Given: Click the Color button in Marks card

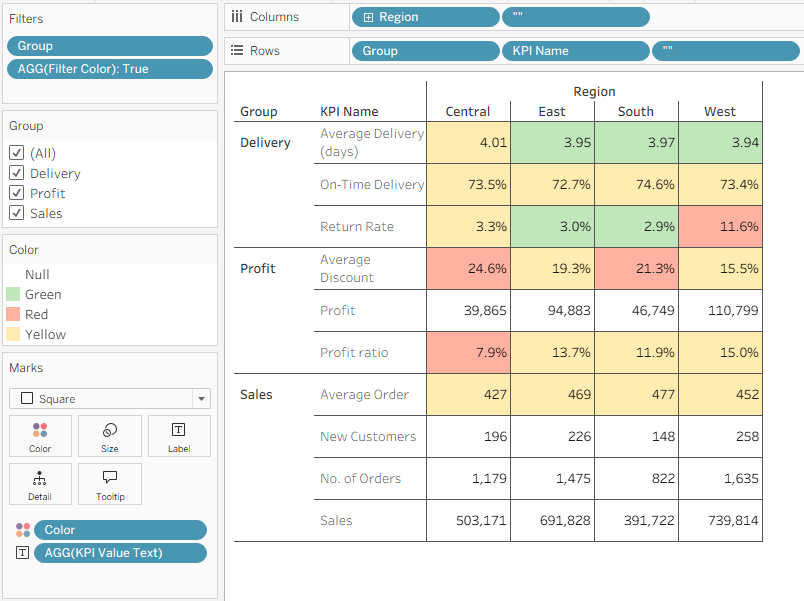Looking at the screenshot, I should click(x=40, y=436).
